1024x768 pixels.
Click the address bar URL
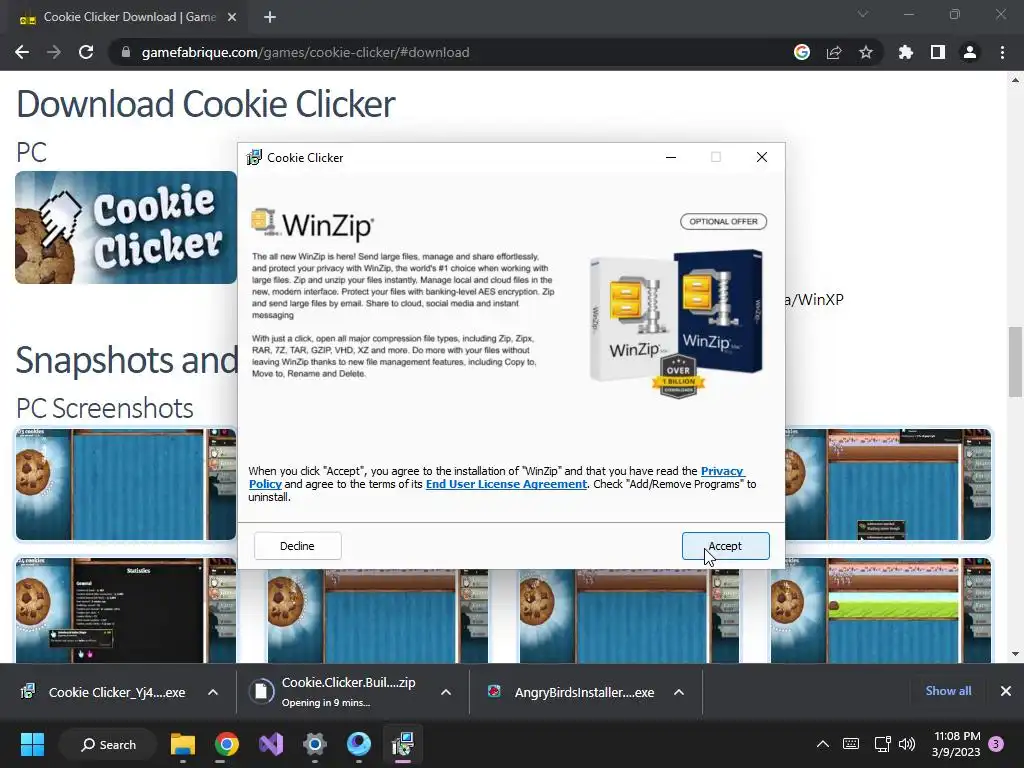click(x=305, y=52)
